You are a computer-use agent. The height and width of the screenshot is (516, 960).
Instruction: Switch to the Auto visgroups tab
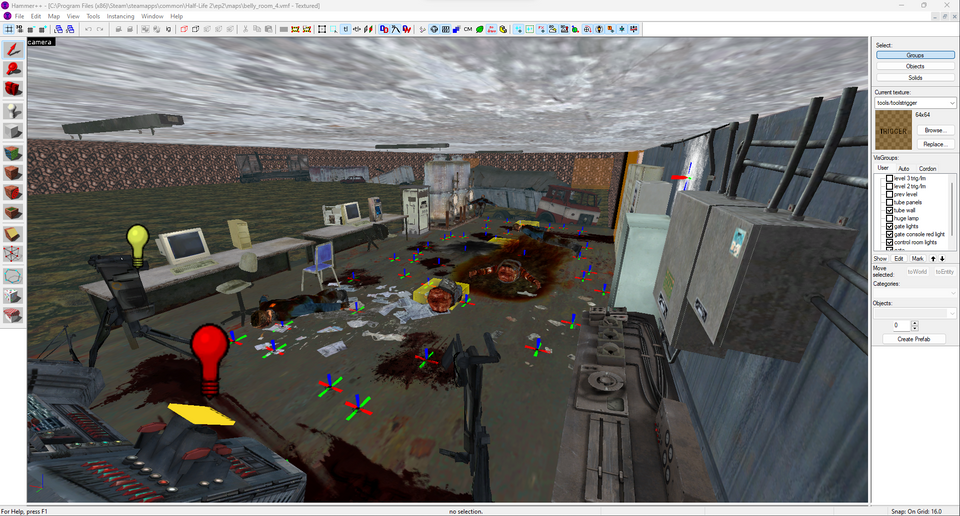[x=903, y=168]
